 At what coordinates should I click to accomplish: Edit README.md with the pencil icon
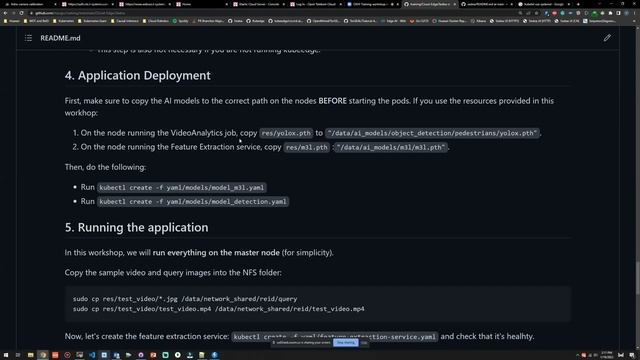607,38
